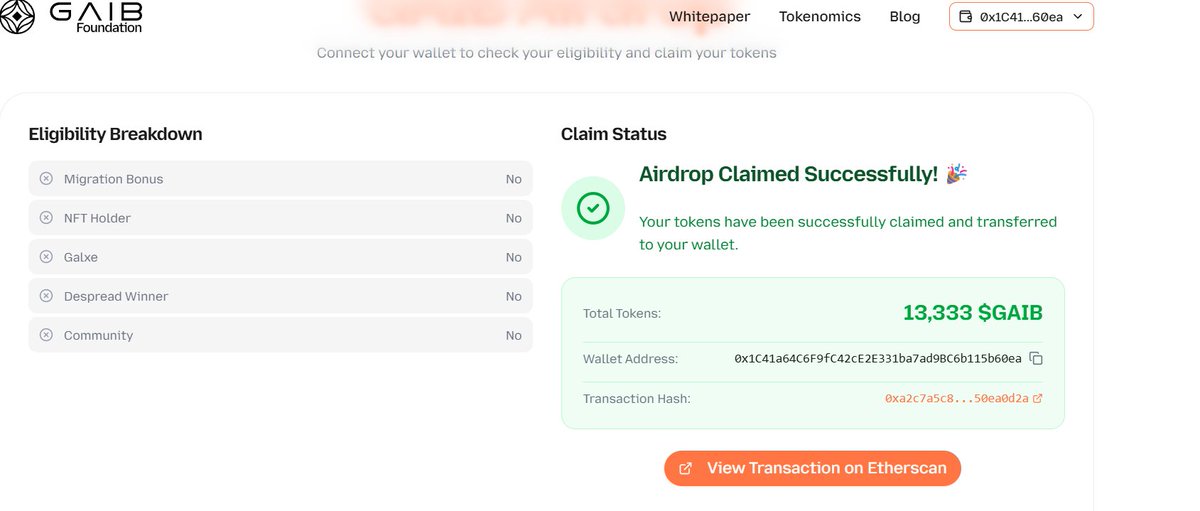Image resolution: width=1200 pixels, height=511 pixels.
Task: Click the X icon beside NFT Holder
Action: [x=46, y=218]
